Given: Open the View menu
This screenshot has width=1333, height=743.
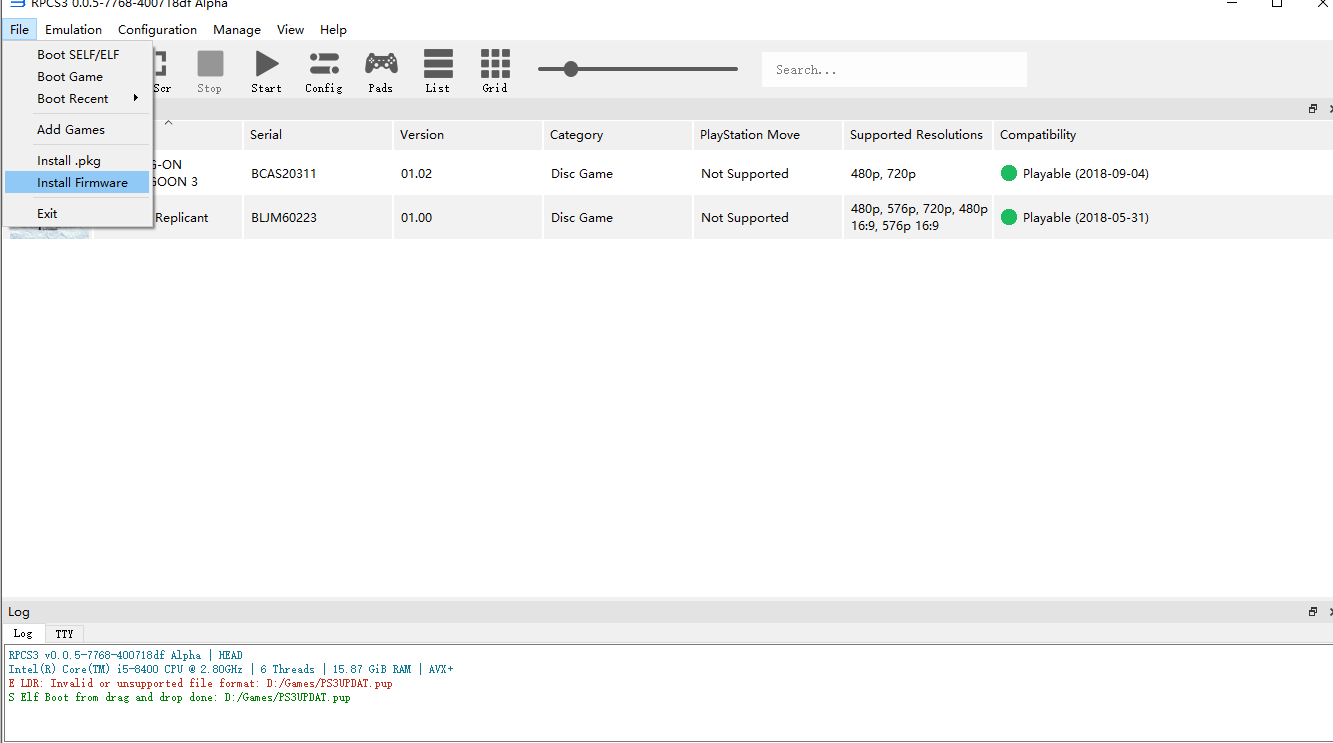Looking at the screenshot, I should (x=291, y=29).
